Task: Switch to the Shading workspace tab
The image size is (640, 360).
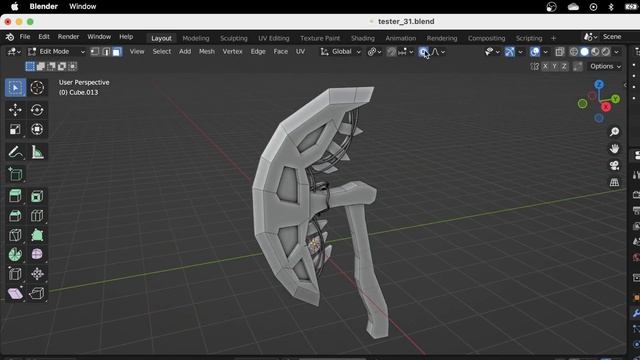Action: (362, 38)
